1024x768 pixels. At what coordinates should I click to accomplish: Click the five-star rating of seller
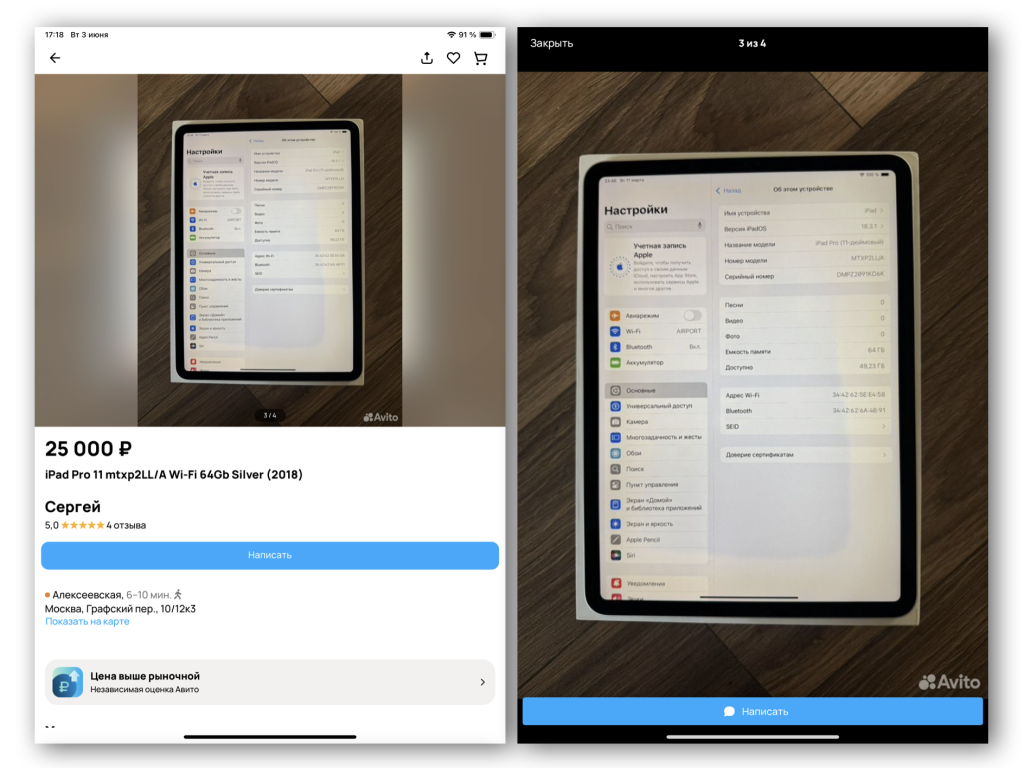[x=82, y=525]
